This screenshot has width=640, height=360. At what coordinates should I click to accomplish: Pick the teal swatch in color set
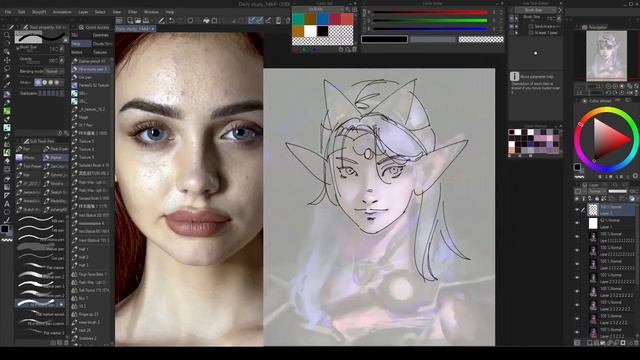[x=298, y=19]
